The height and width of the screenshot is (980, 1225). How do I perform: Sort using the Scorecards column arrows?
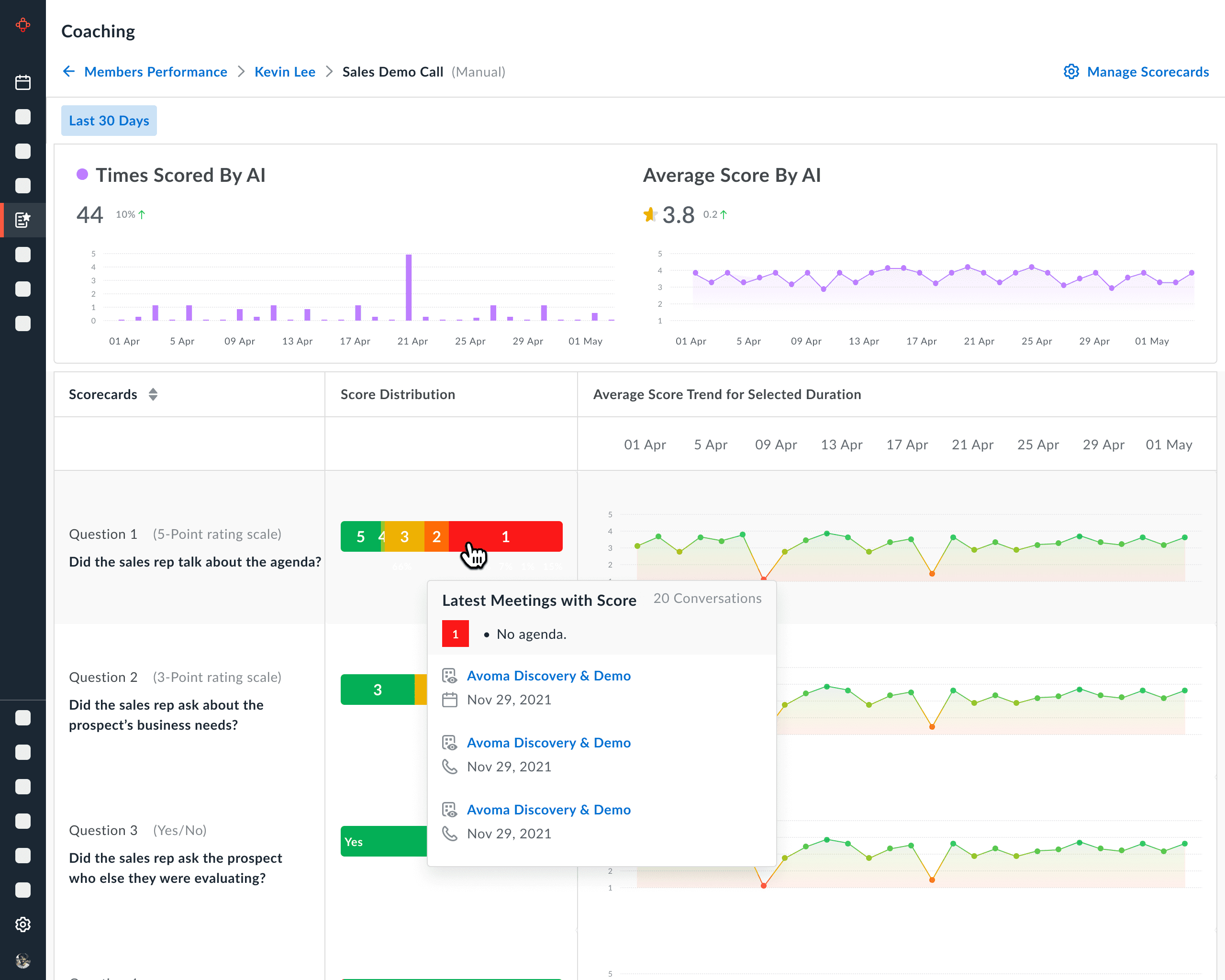click(x=153, y=394)
